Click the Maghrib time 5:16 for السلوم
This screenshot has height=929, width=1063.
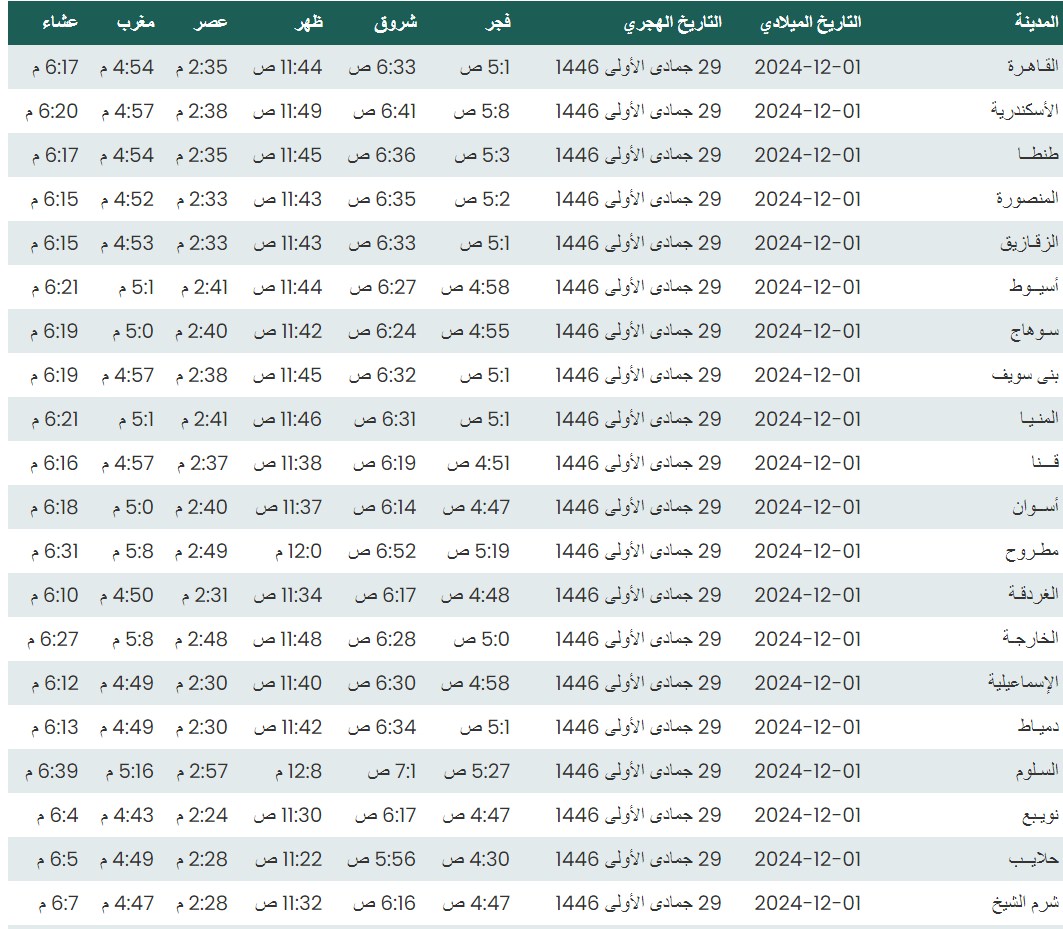[x=127, y=771]
